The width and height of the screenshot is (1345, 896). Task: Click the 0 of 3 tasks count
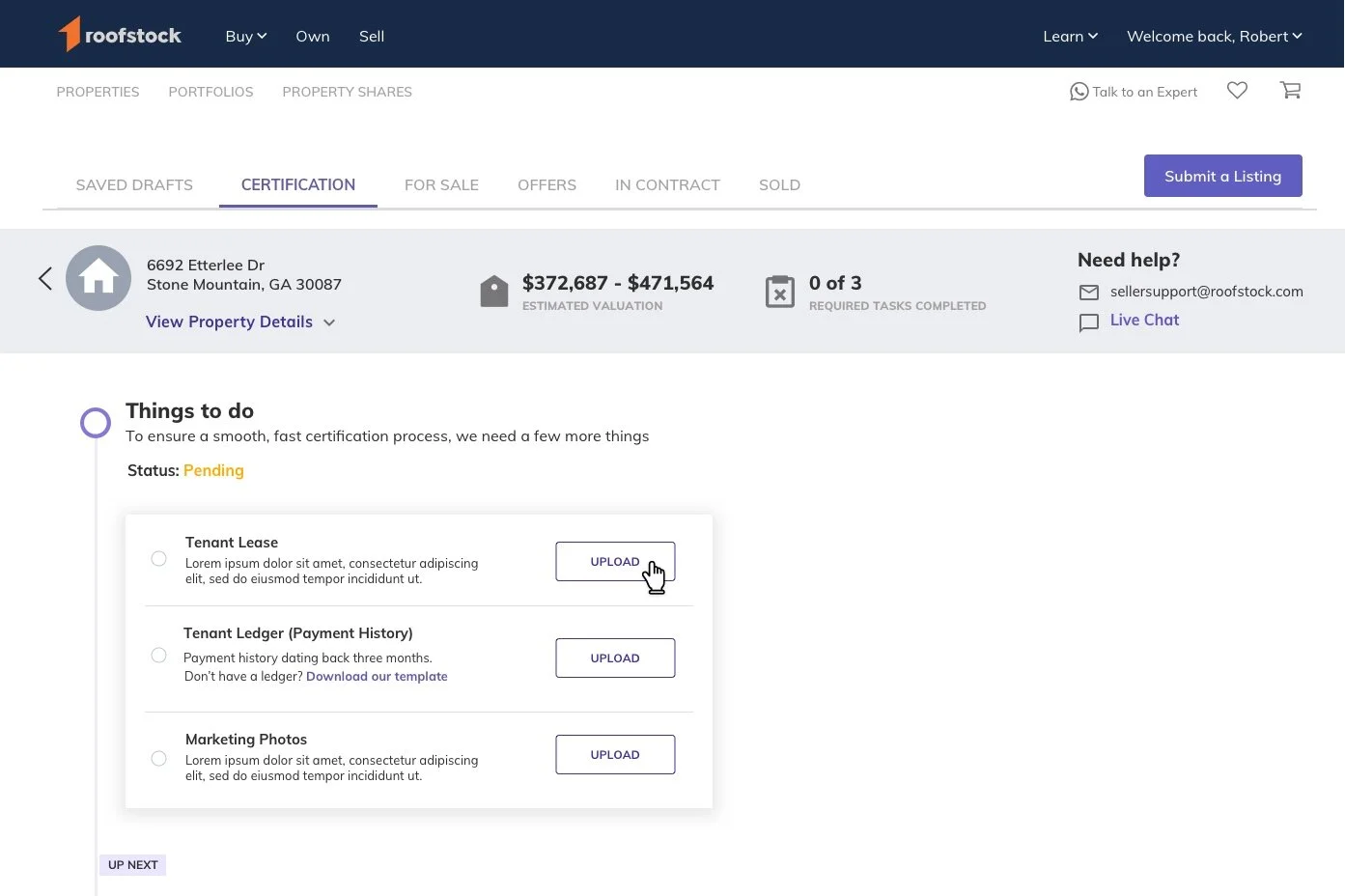[x=835, y=283]
